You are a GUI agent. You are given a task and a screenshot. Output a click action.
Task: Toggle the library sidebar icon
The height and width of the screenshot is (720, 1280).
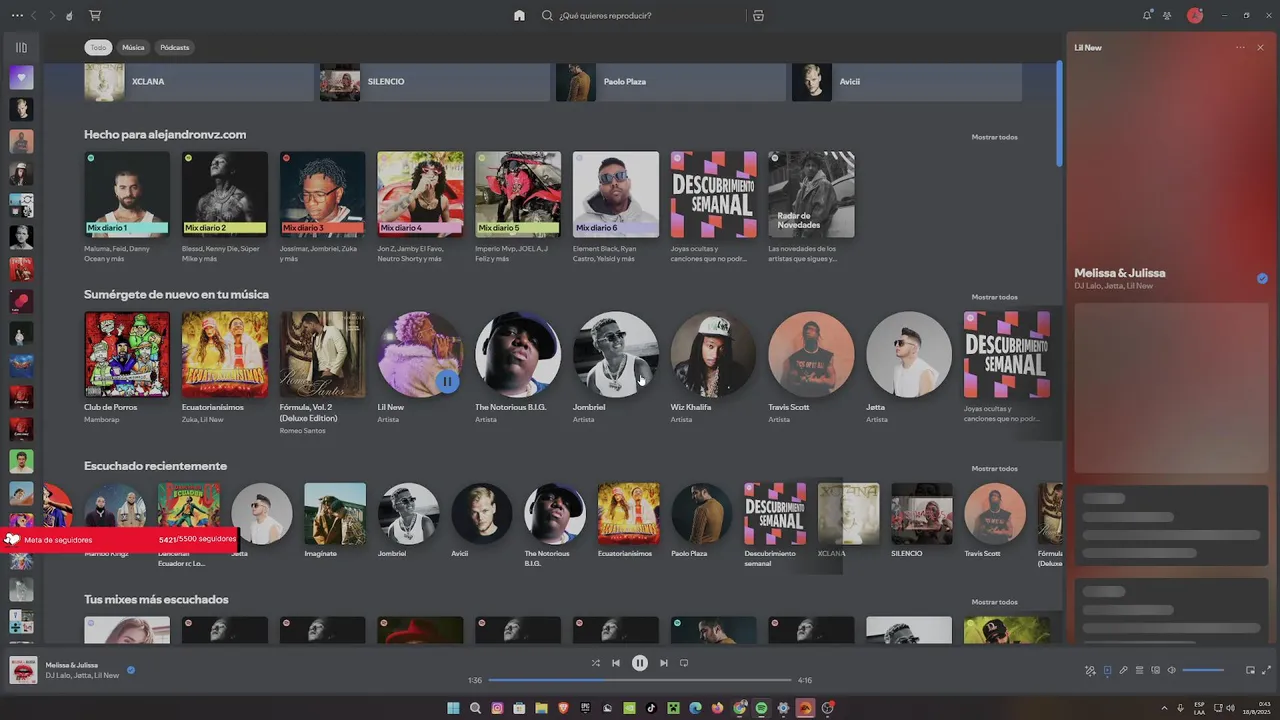[21, 47]
